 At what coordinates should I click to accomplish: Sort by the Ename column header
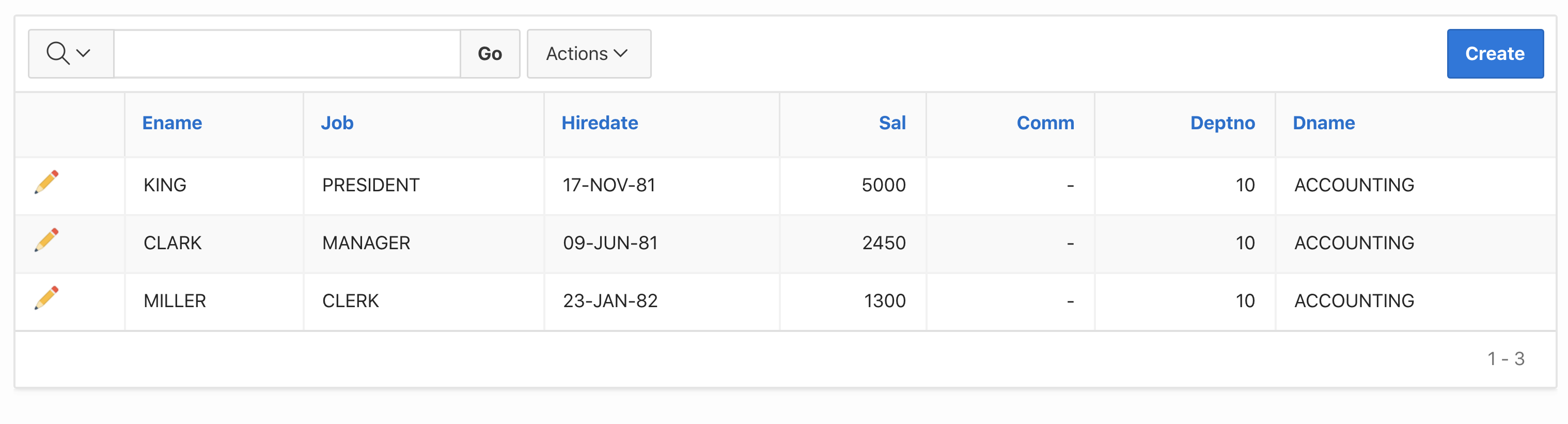point(173,123)
